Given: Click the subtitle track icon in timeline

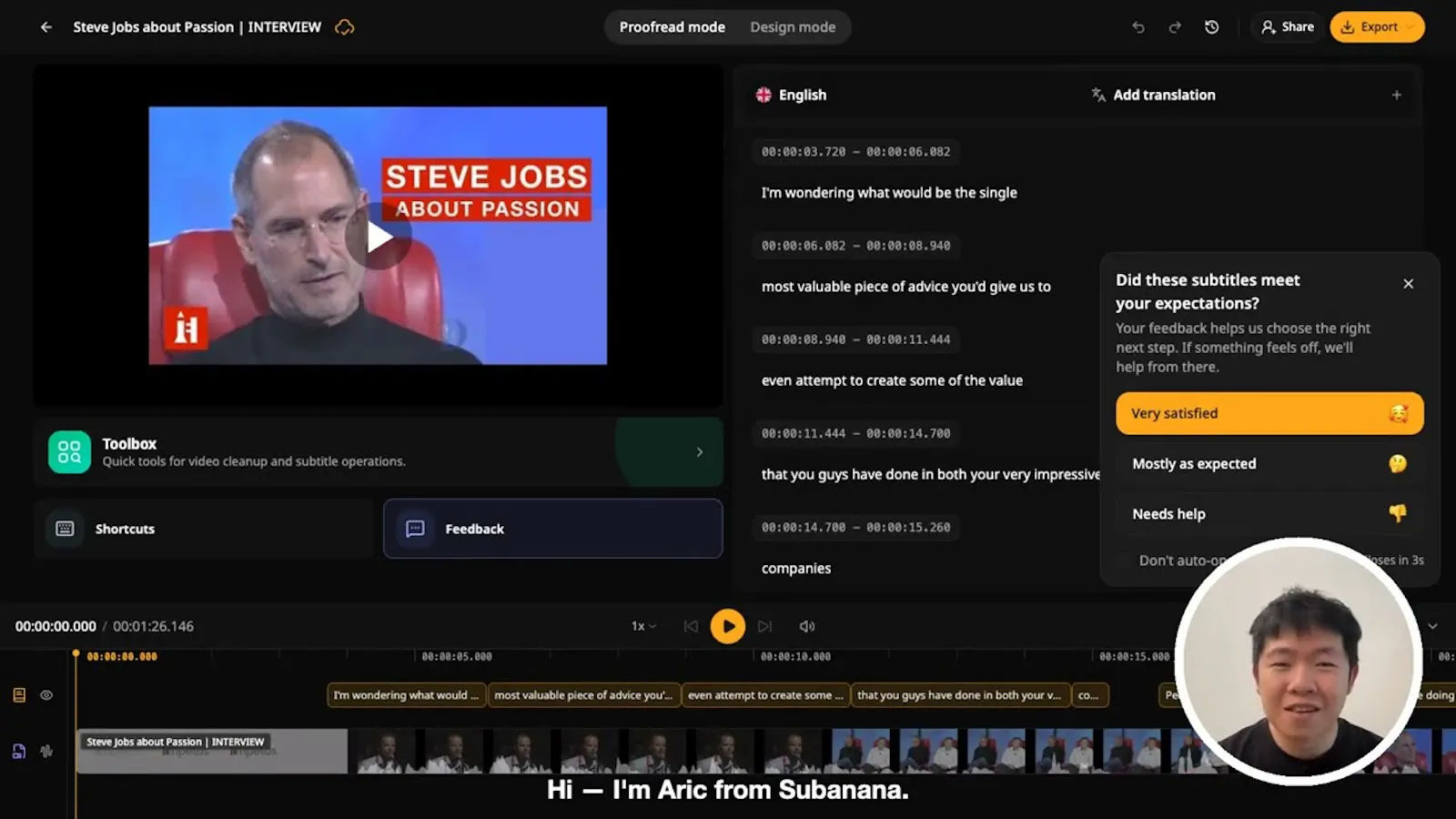Looking at the screenshot, I should pyautogui.click(x=19, y=695).
